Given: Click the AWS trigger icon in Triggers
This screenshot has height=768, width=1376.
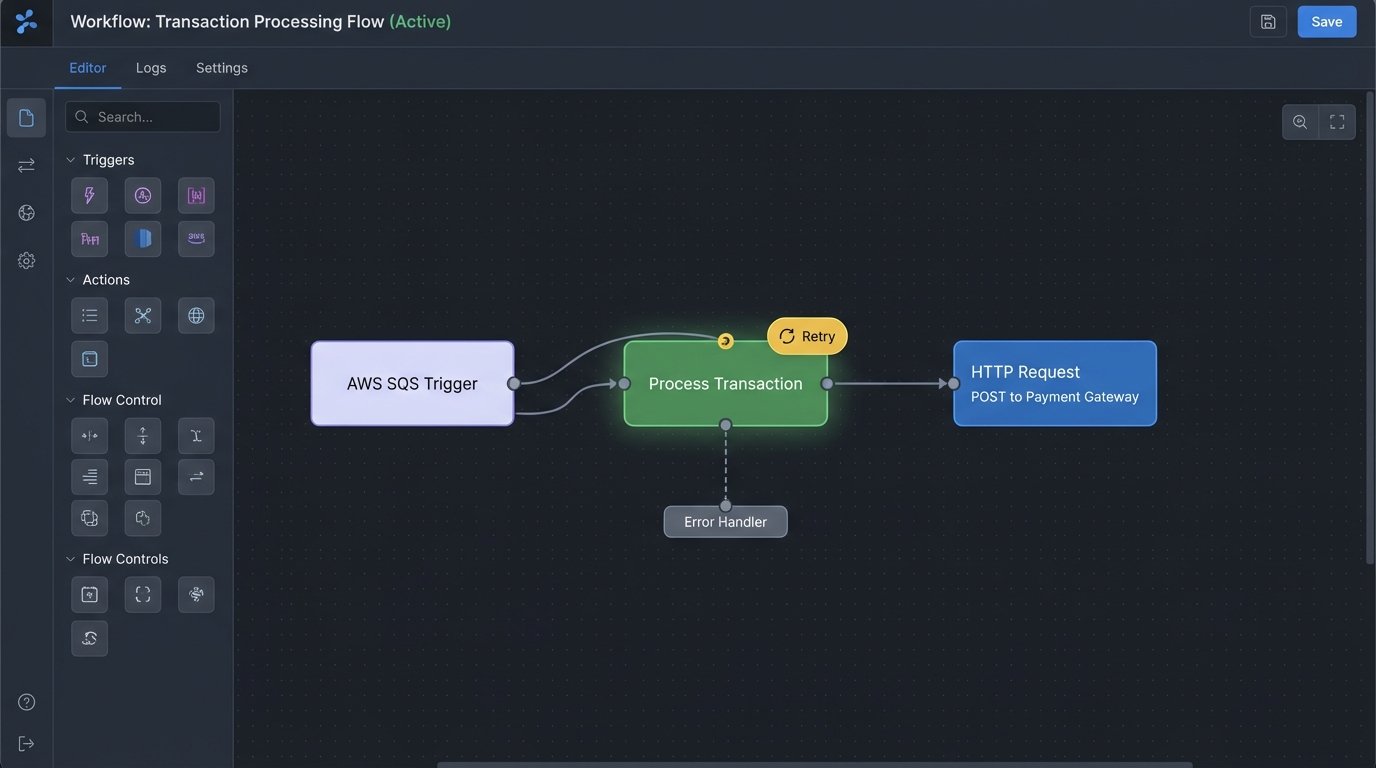Looking at the screenshot, I should pyautogui.click(x=196, y=237).
